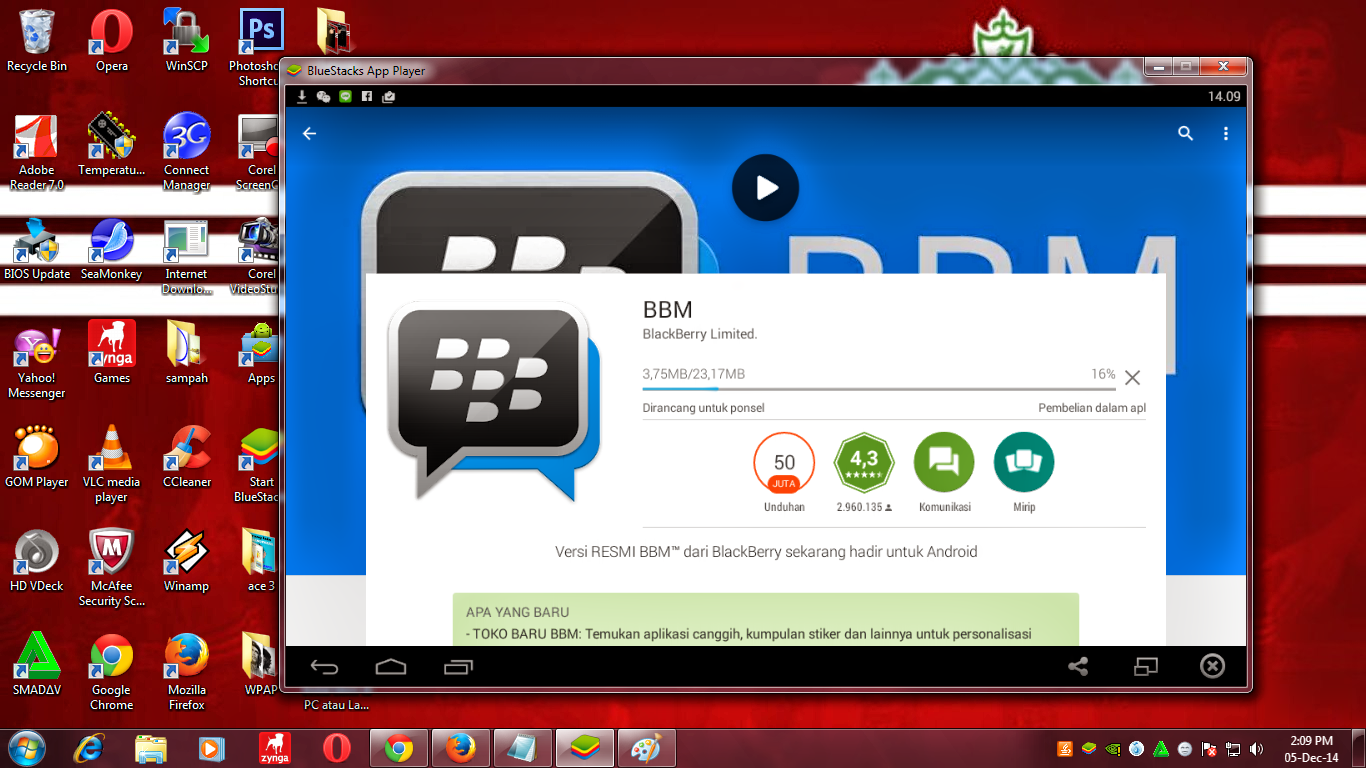
Task: Click the Zynga icon in the taskbar
Action: pos(274,747)
